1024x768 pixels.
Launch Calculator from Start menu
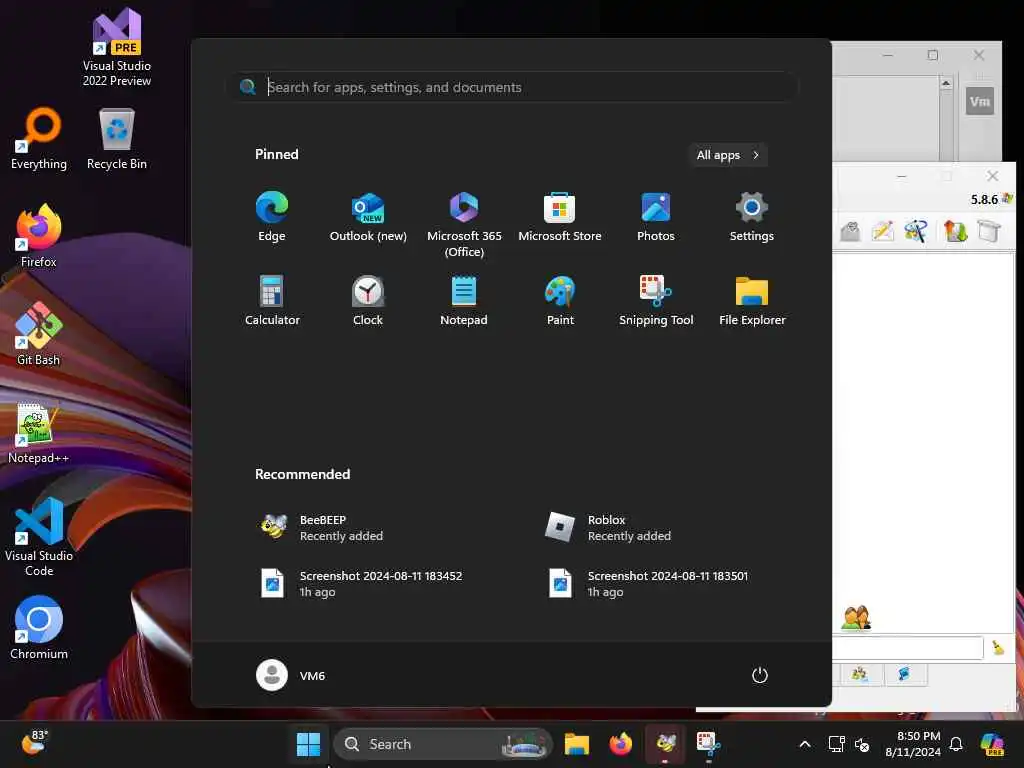272,301
